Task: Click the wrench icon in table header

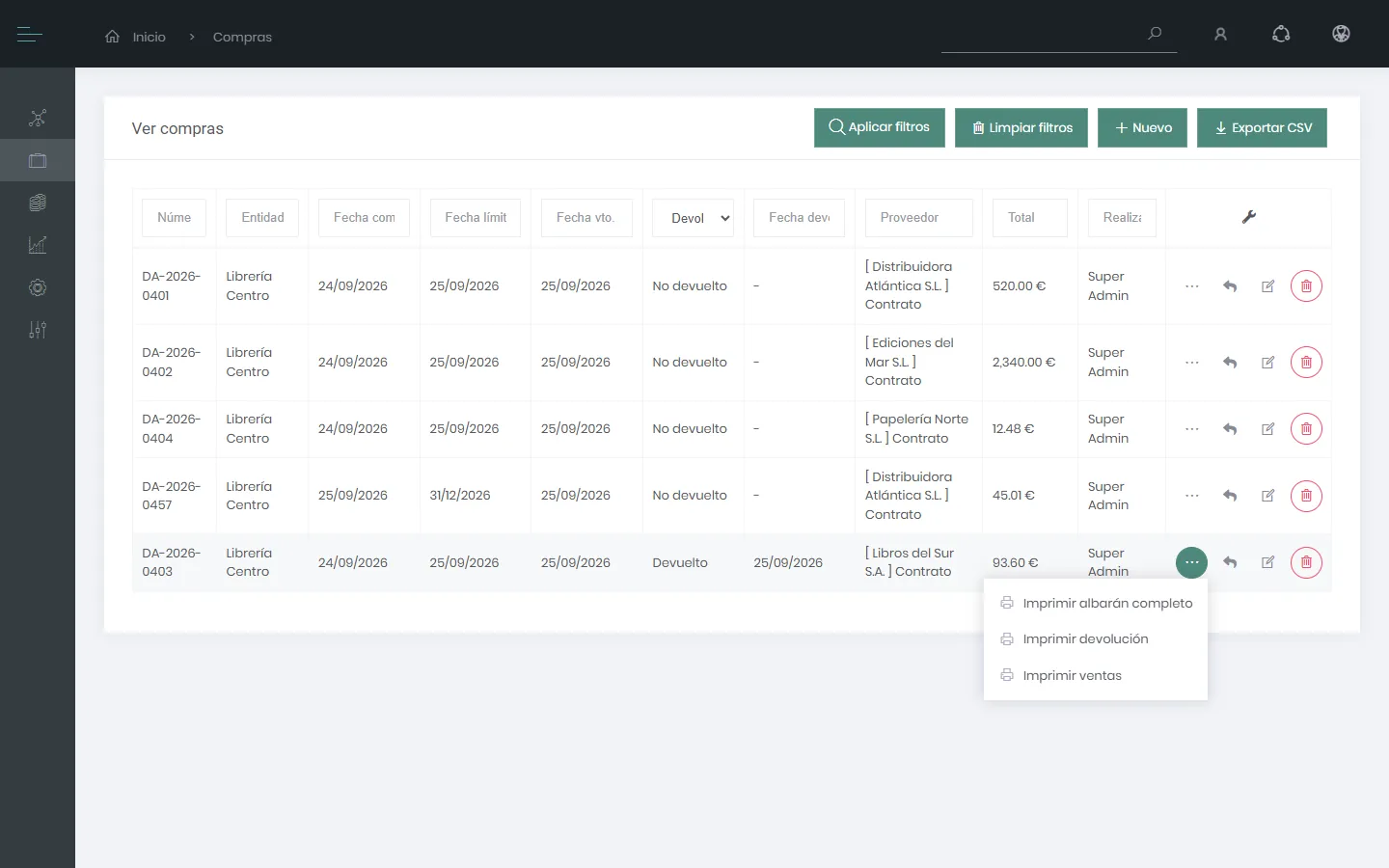Action: (1248, 217)
